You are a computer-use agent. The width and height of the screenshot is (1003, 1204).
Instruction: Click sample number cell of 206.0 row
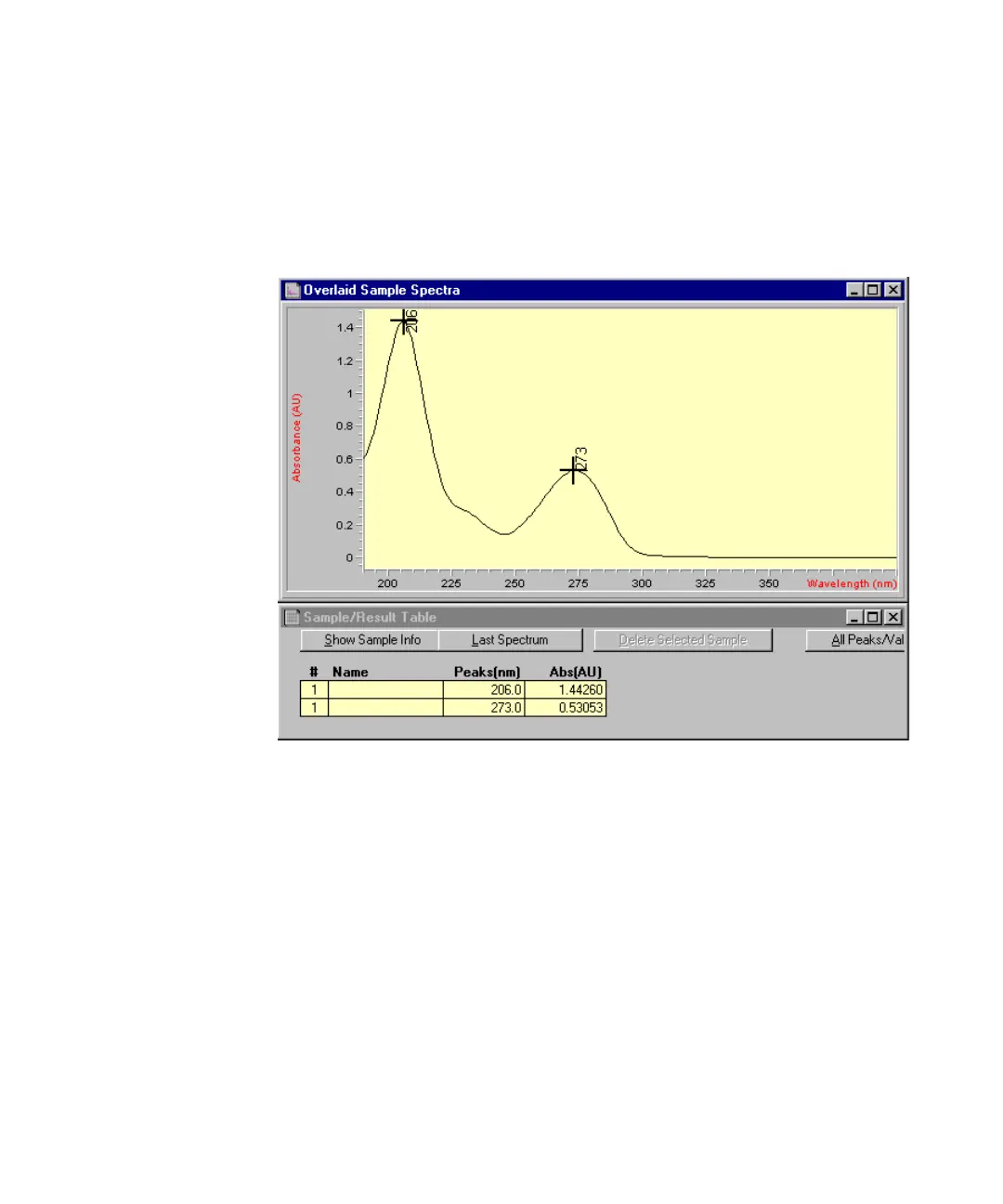(314, 690)
